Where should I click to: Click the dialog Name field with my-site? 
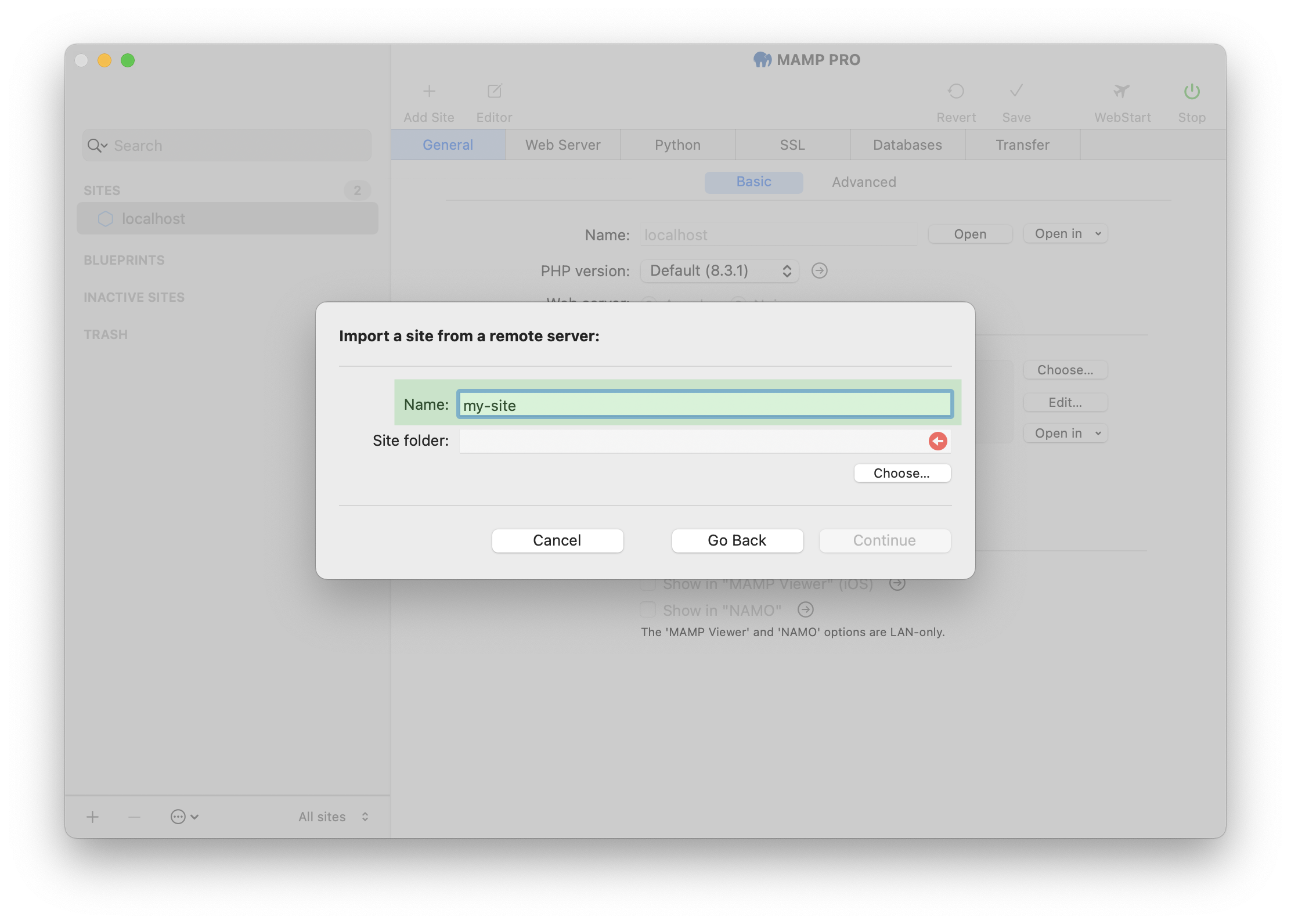[x=705, y=405]
